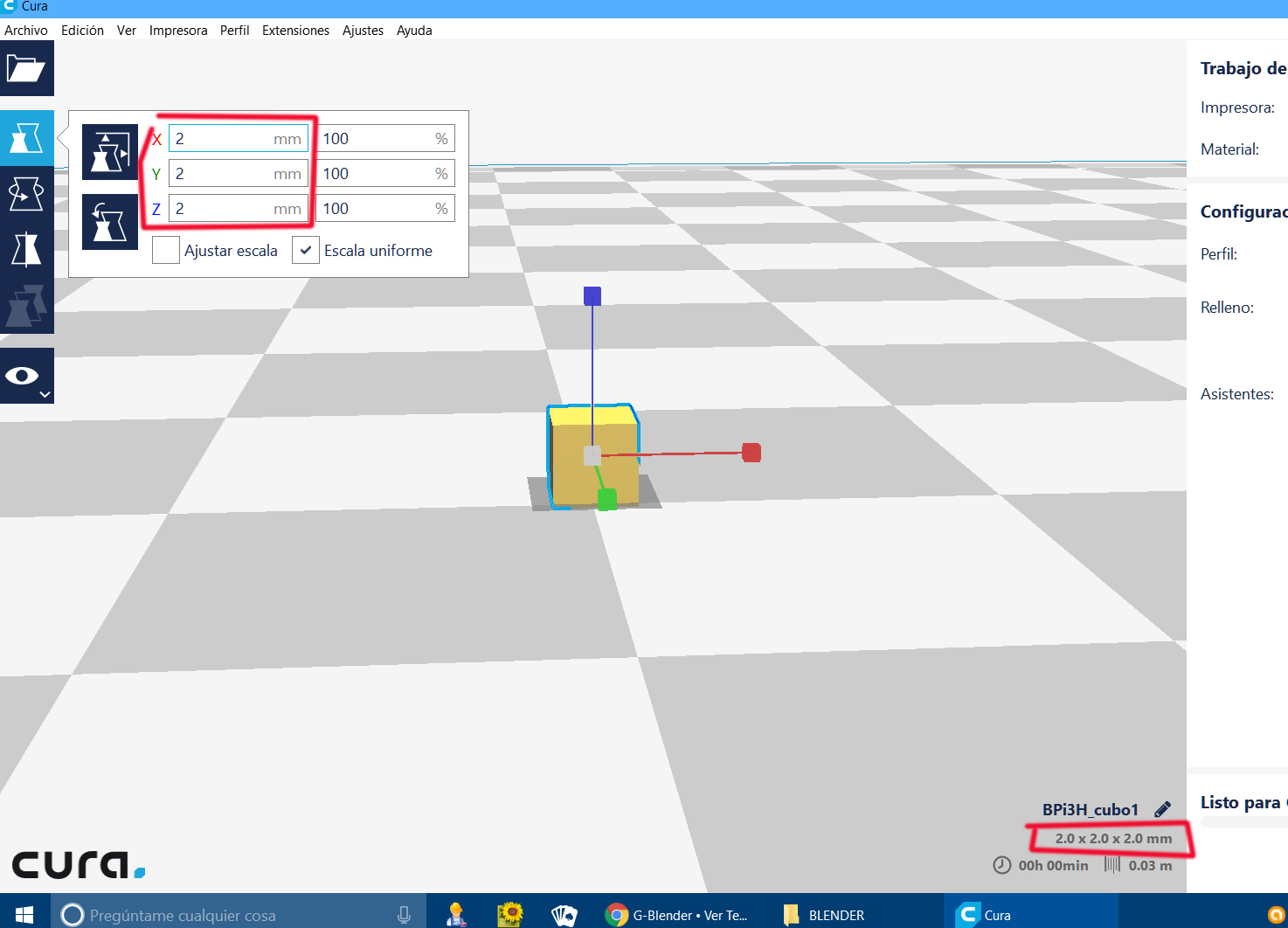Viewport: 1288px width, 928px height.
Task: Open the view mode eye dropdown
Action: click(x=27, y=376)
